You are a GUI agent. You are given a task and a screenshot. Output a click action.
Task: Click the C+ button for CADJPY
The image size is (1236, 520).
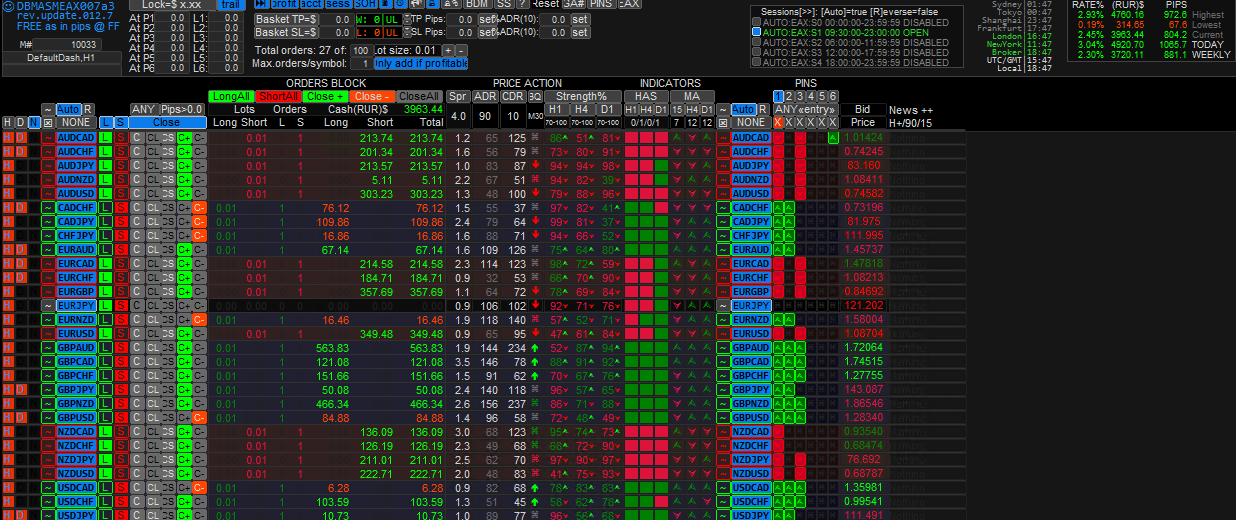point(184,221)
